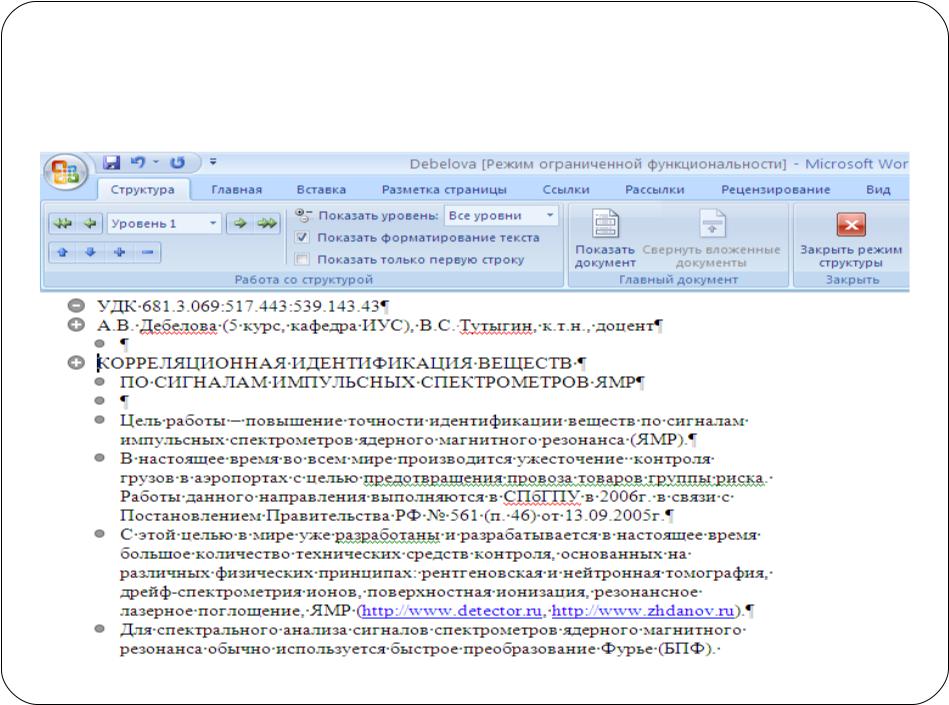949x705 pixels.
Task: Click the underlined name 'Тутыгин'
Action: (x=496, y=327)
